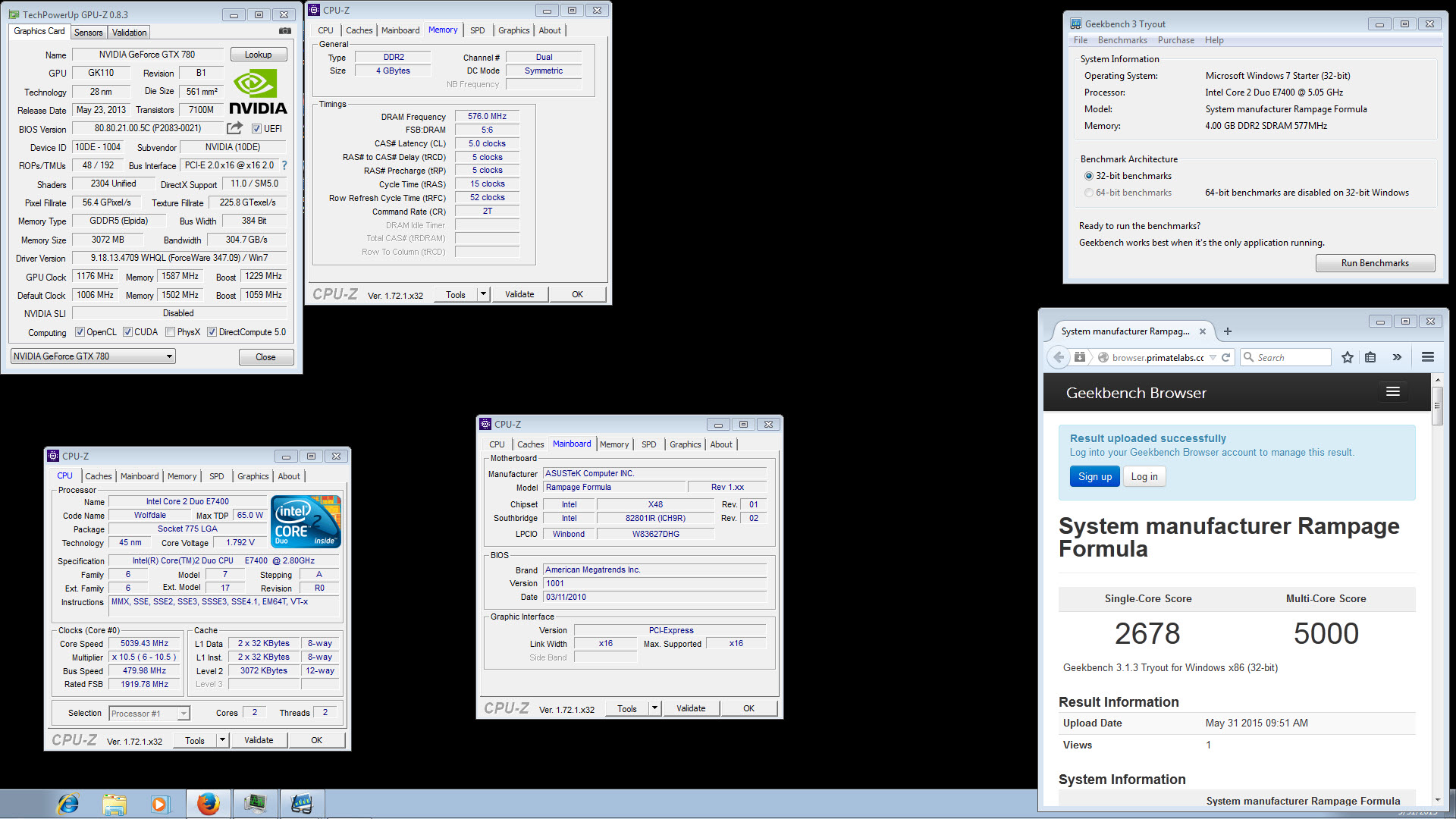
Task: Click the globe site identity icon
Action: pyautogui.click(x=1103, y=357)
